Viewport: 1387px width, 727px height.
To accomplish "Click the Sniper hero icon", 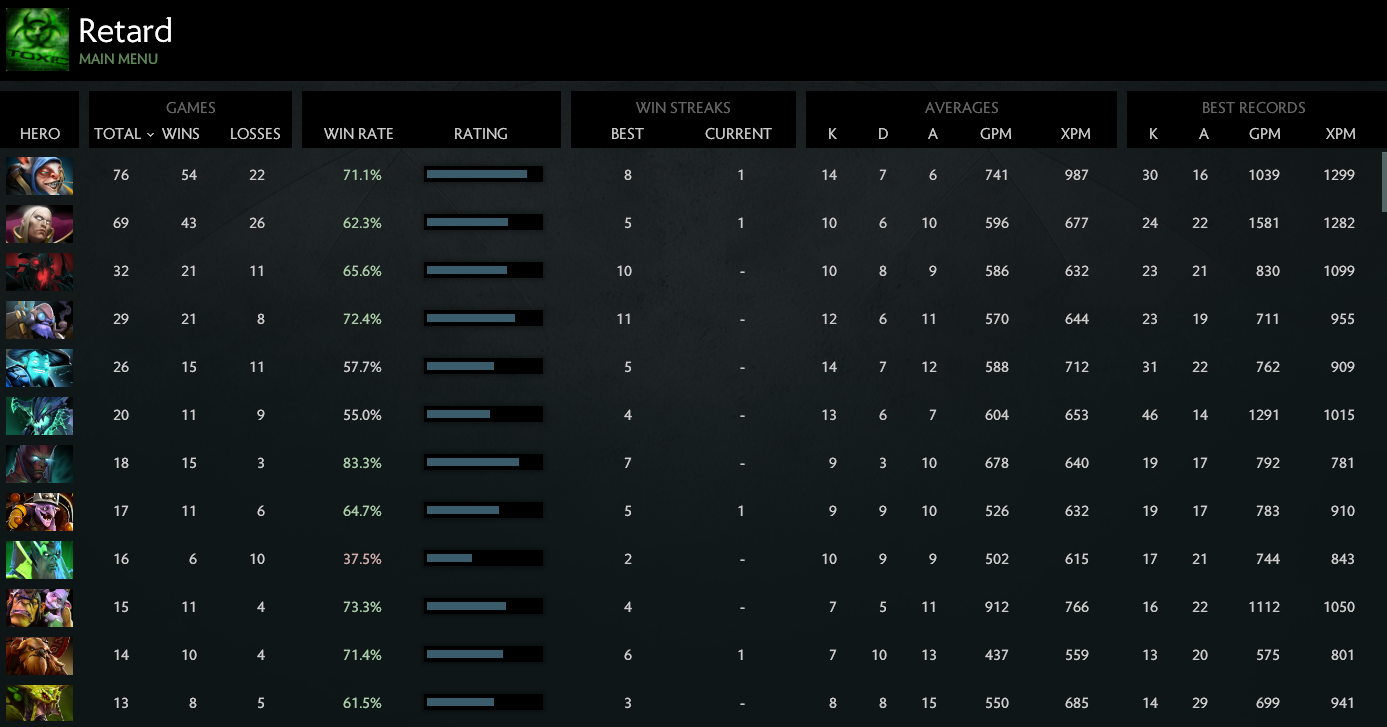I will click(x=39, y=655).
